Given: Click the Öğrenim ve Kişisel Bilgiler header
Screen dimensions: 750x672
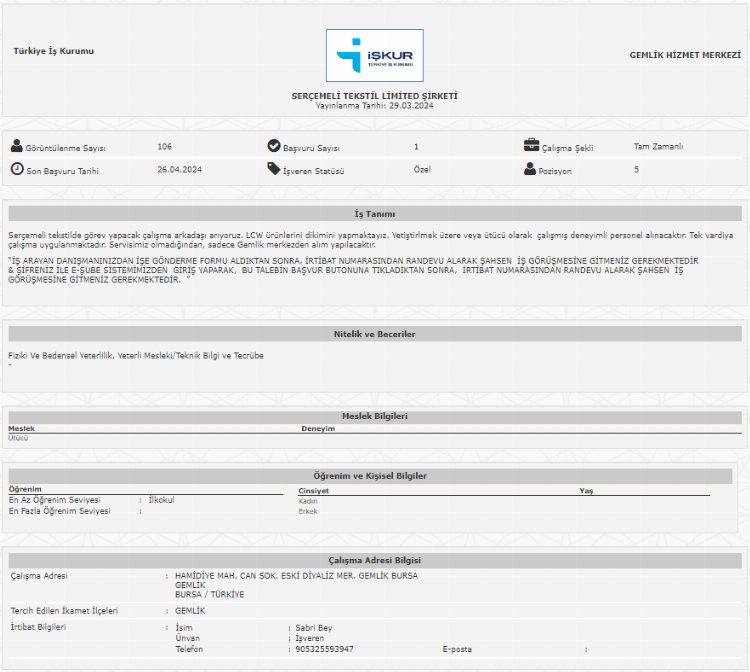Looking at the screenshot, I should pyautogui.click(x=375, y=476).
